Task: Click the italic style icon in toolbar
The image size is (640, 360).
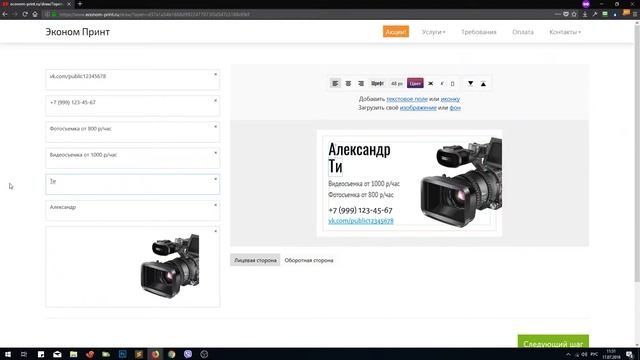Action: click(x=442, y=84)
